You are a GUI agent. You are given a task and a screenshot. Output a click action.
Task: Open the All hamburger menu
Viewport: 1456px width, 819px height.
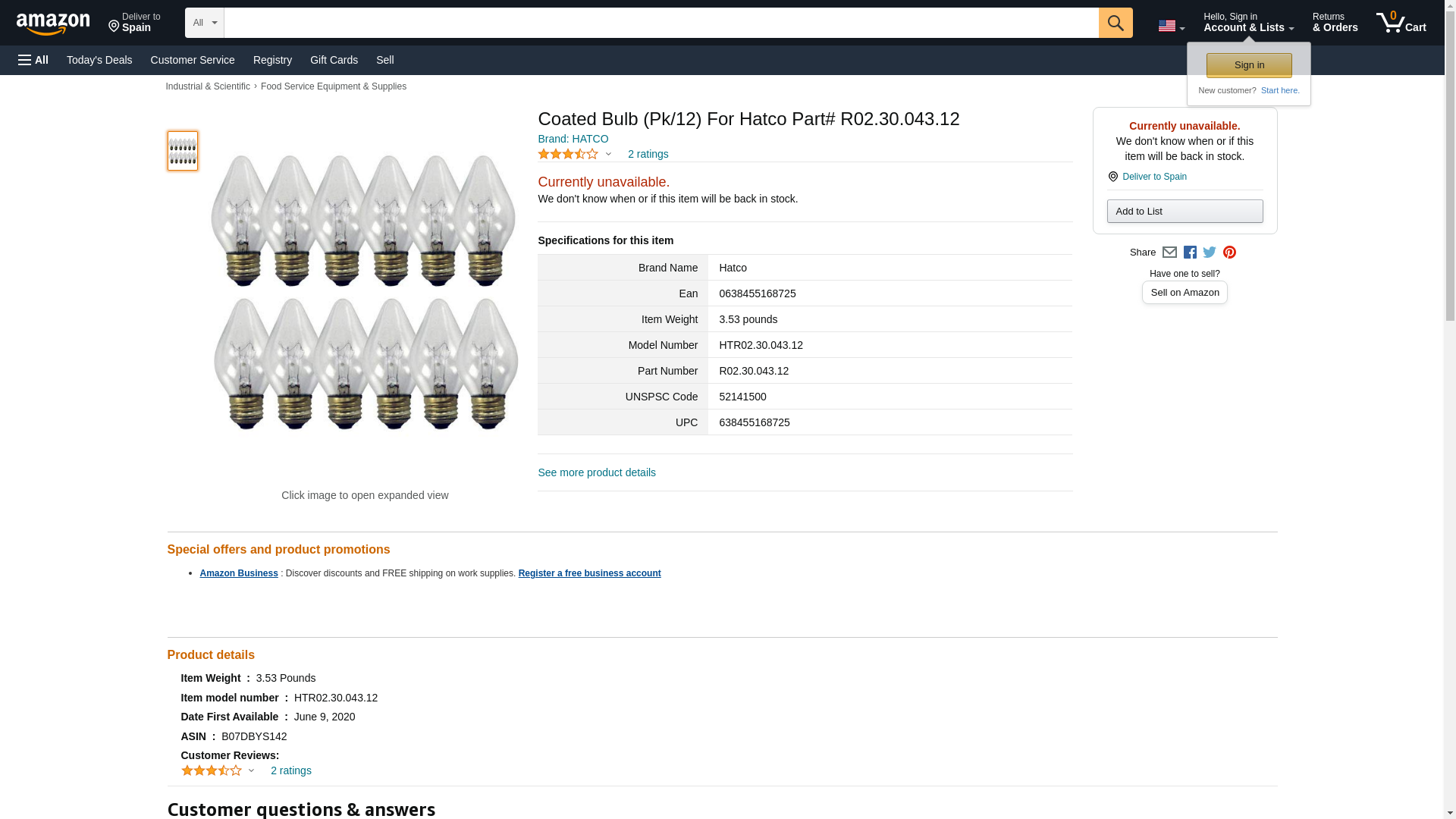click(x=33, y=60)
